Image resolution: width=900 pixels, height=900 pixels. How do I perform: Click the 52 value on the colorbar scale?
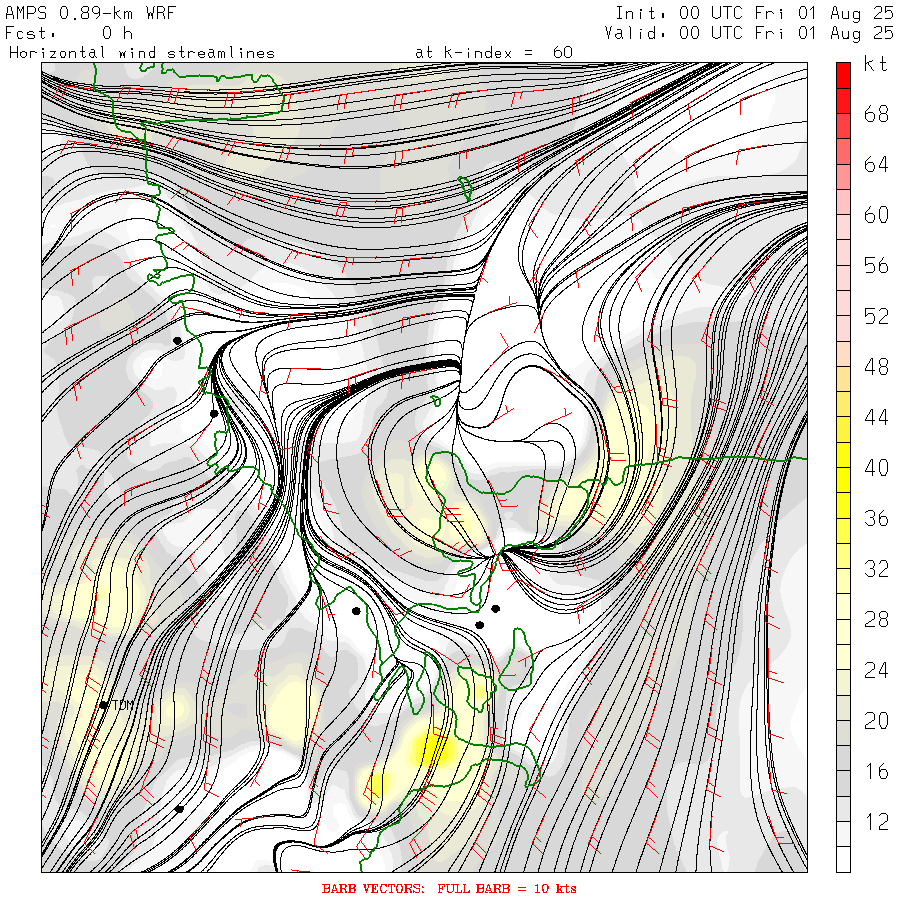(x=876, y=316)
